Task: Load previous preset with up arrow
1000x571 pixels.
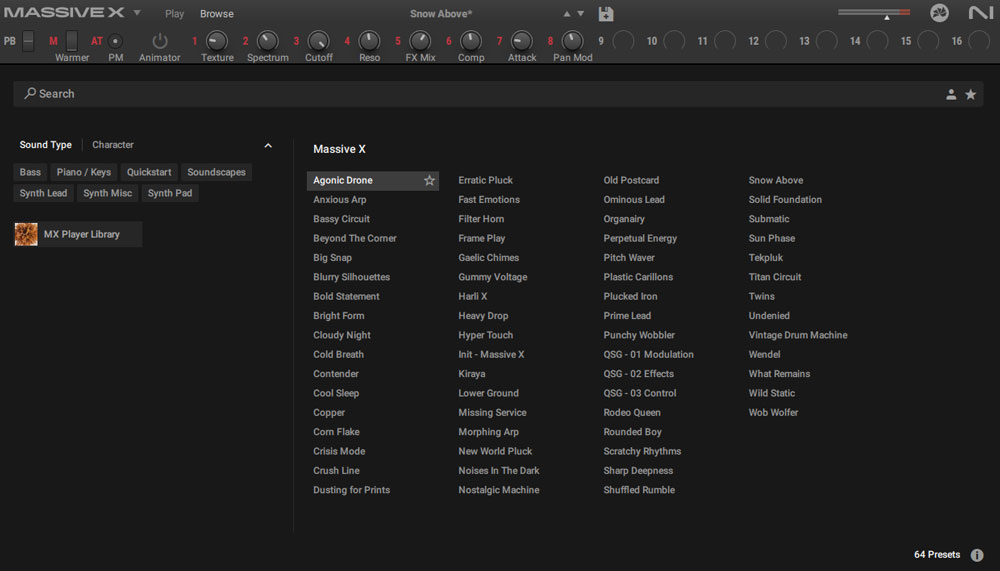Action: [x=566, y=13]
